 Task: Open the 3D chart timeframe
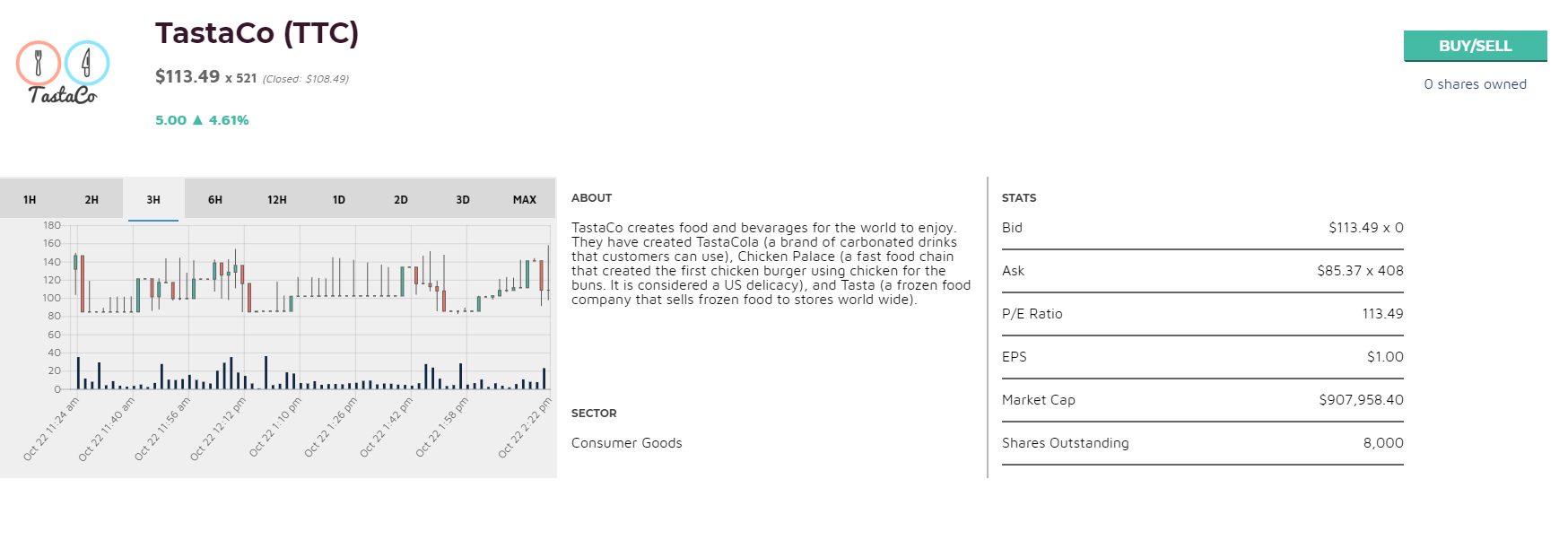click(x=463, y=200)
